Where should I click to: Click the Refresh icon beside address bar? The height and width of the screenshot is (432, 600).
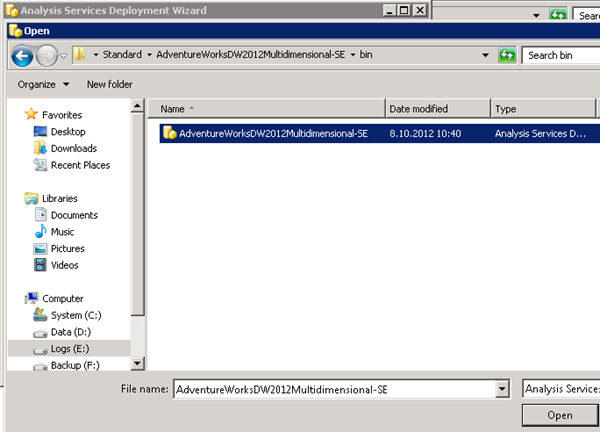pyautogui.click(x=507, y=55)
